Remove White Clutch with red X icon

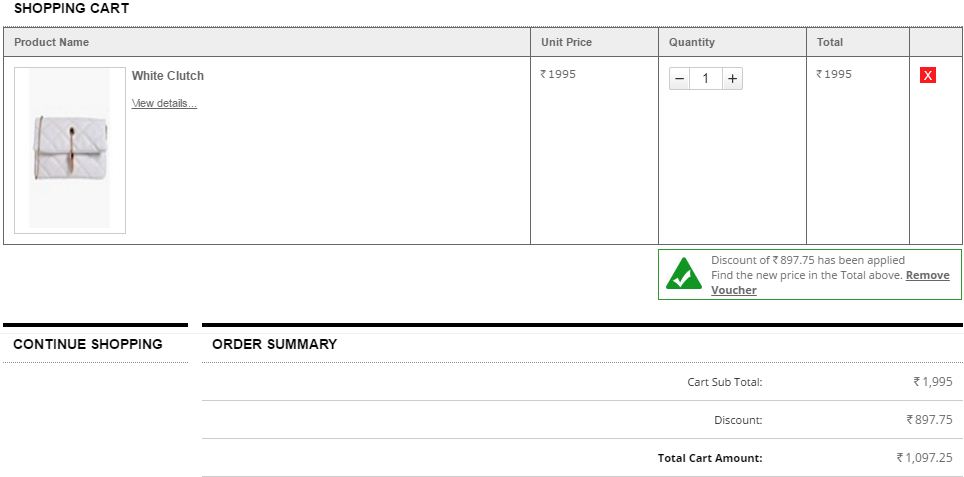pyautogui.click(x=927, y=75)
